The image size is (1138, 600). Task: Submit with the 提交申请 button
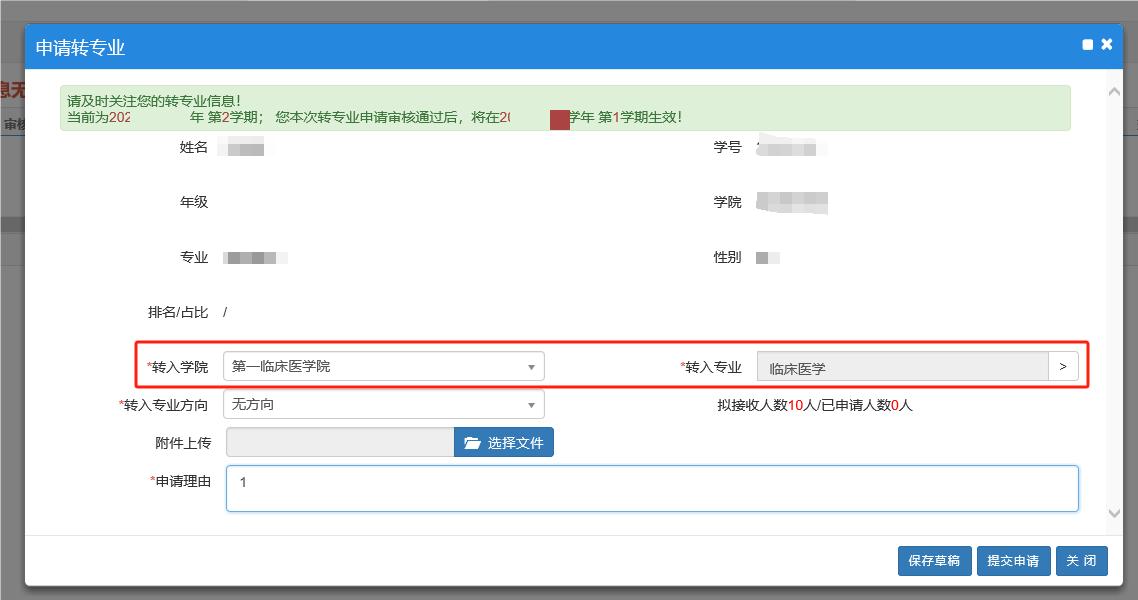(x=1012, y=561)
